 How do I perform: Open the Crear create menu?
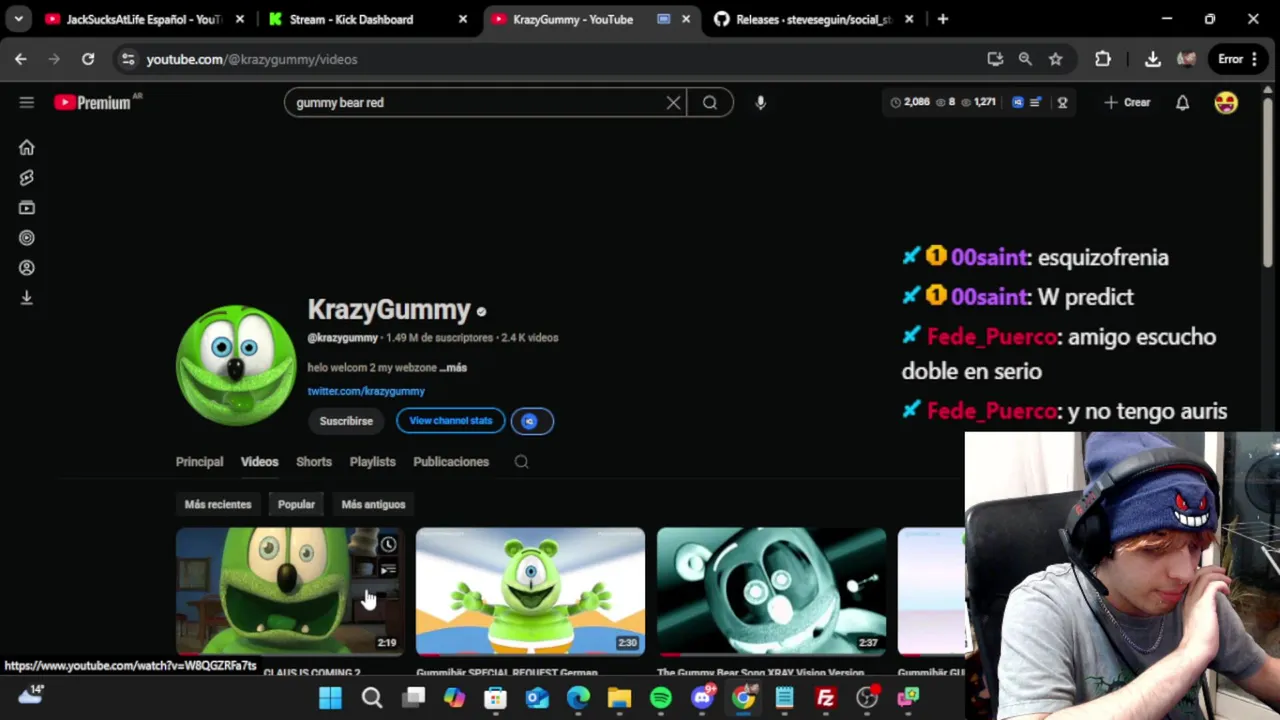point(1128,102)
